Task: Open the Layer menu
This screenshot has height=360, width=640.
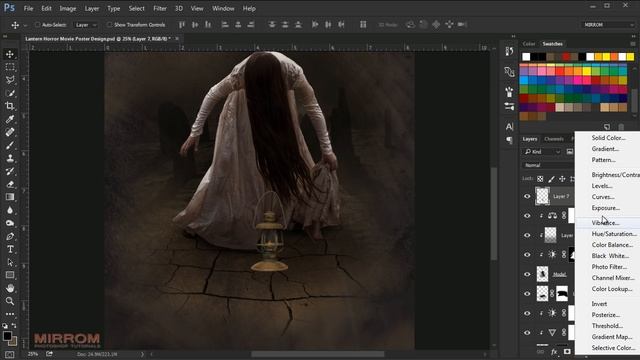Action: point(91,8)
